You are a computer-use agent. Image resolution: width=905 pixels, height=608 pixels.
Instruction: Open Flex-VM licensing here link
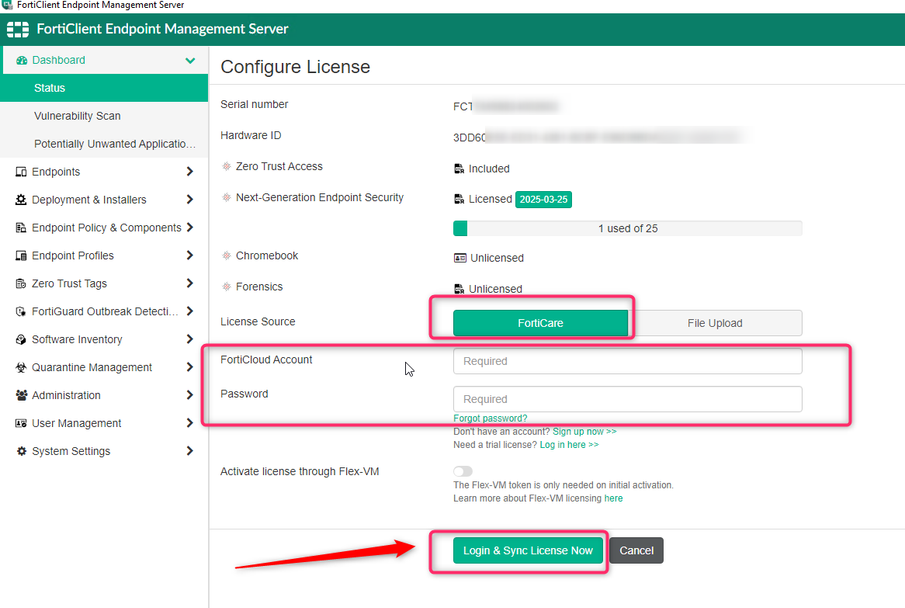614,498
